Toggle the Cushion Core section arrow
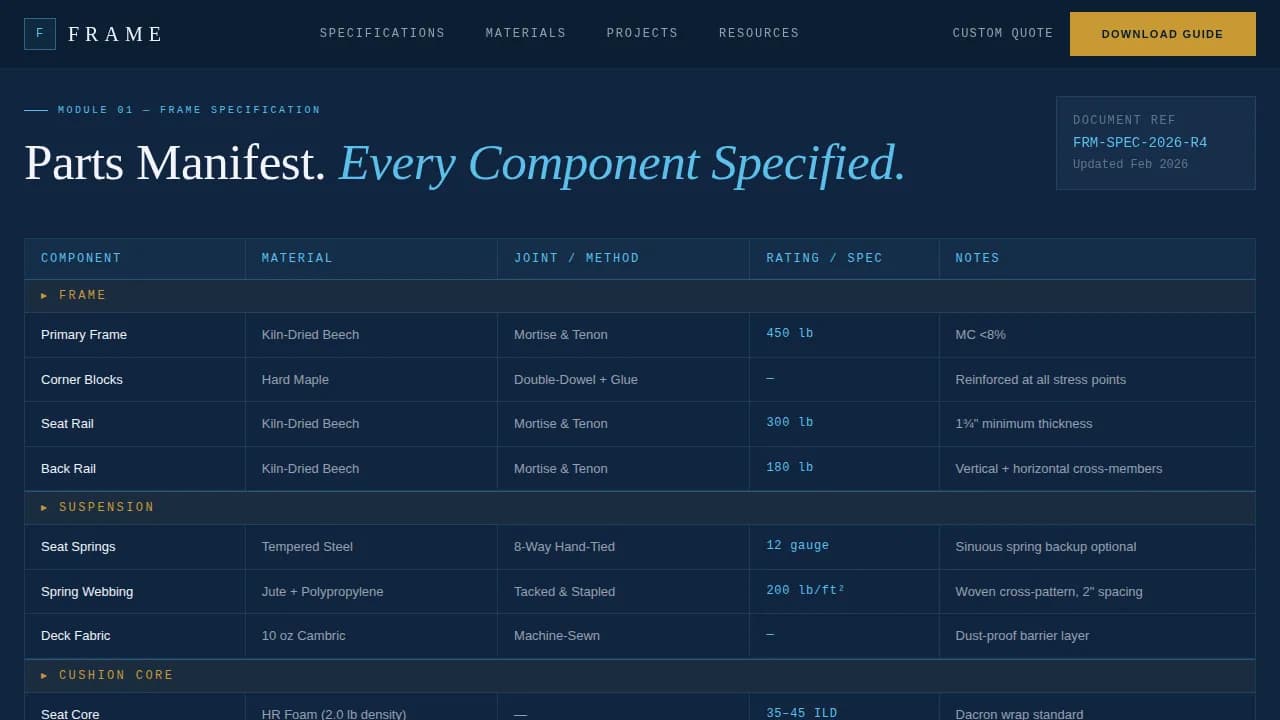1280x720 pixels. click(x=44, y=676)
